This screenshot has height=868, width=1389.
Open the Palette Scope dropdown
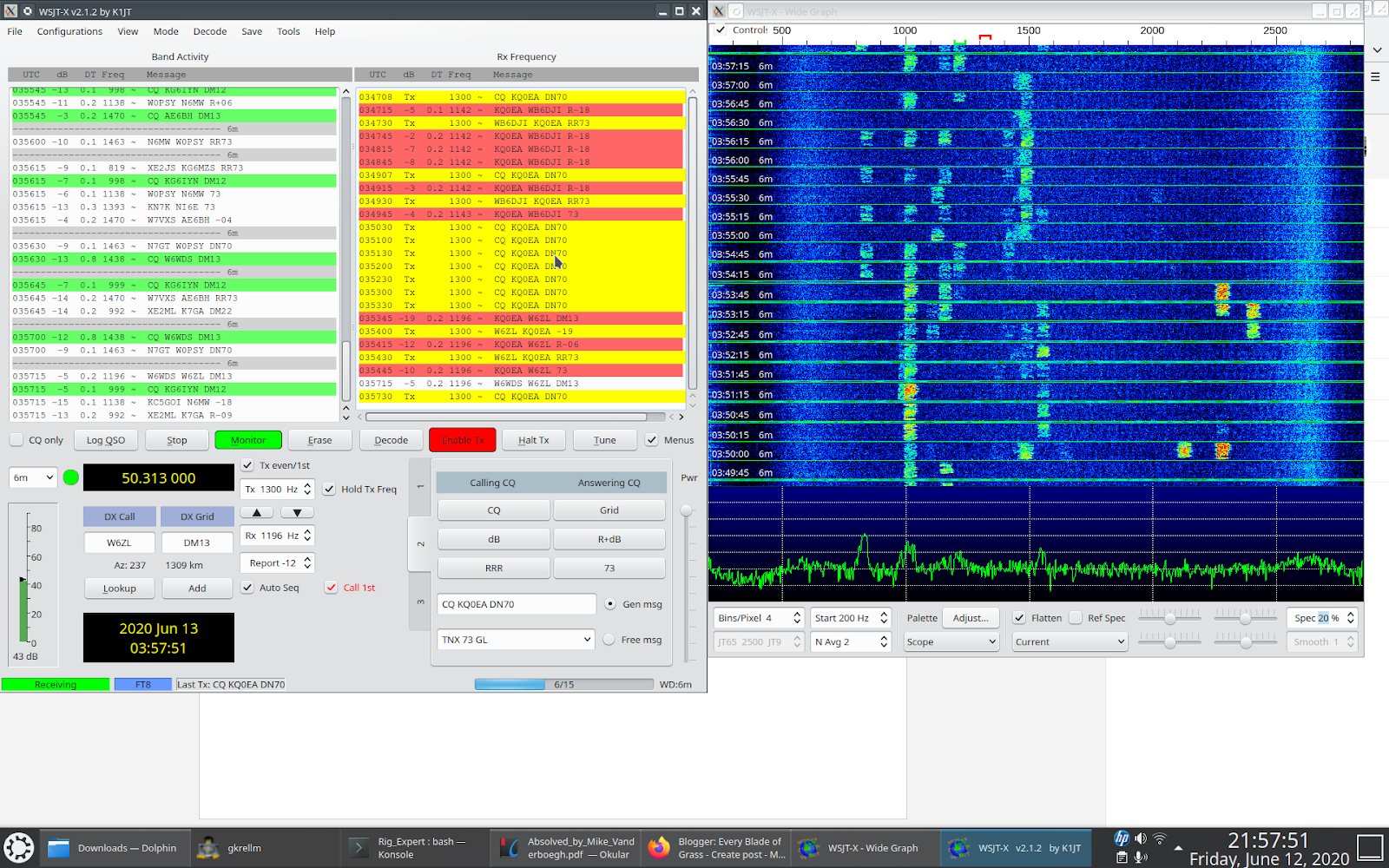click(951, 641)
